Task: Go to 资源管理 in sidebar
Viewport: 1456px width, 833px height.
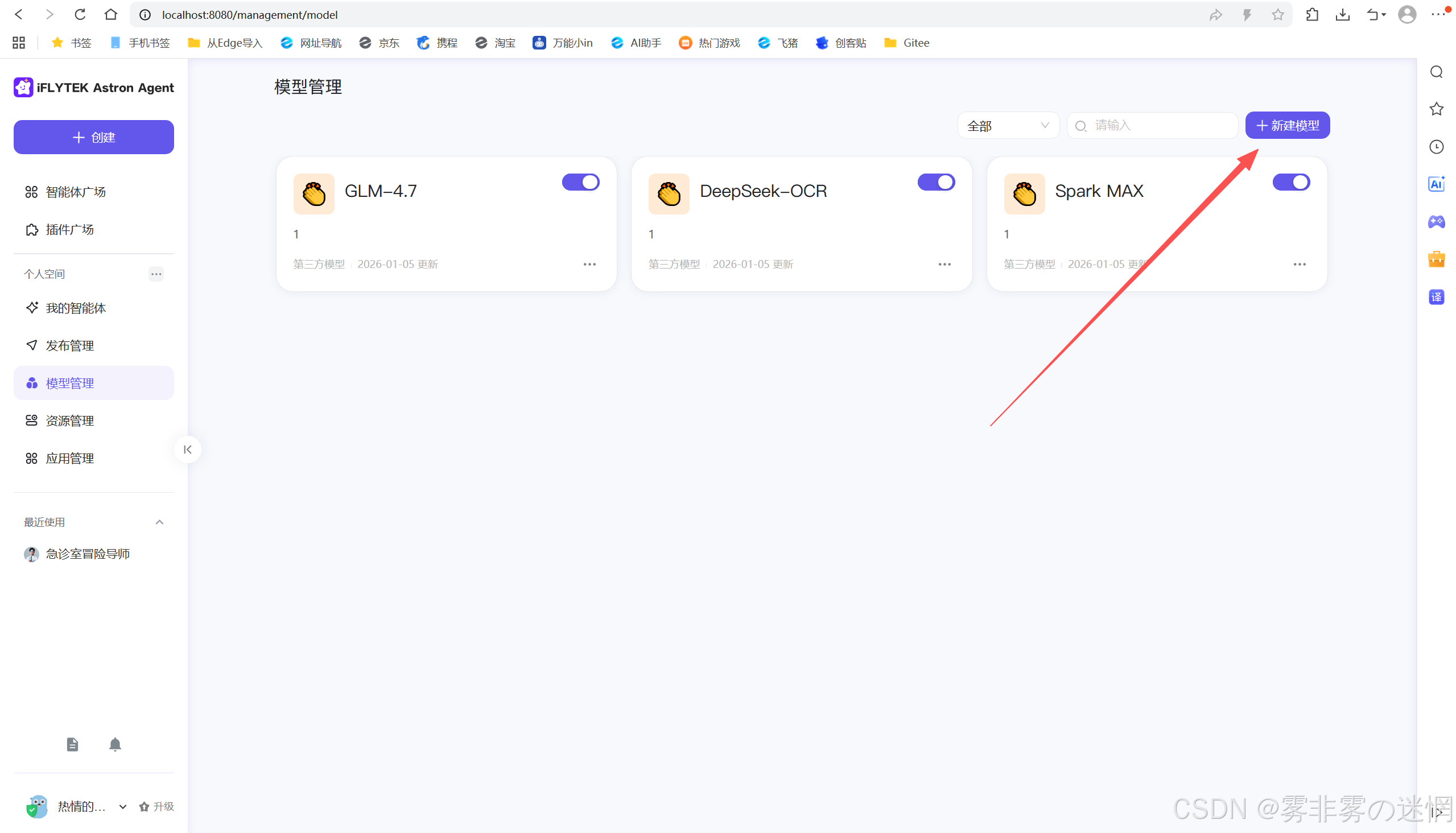Action: coord(70,421)
